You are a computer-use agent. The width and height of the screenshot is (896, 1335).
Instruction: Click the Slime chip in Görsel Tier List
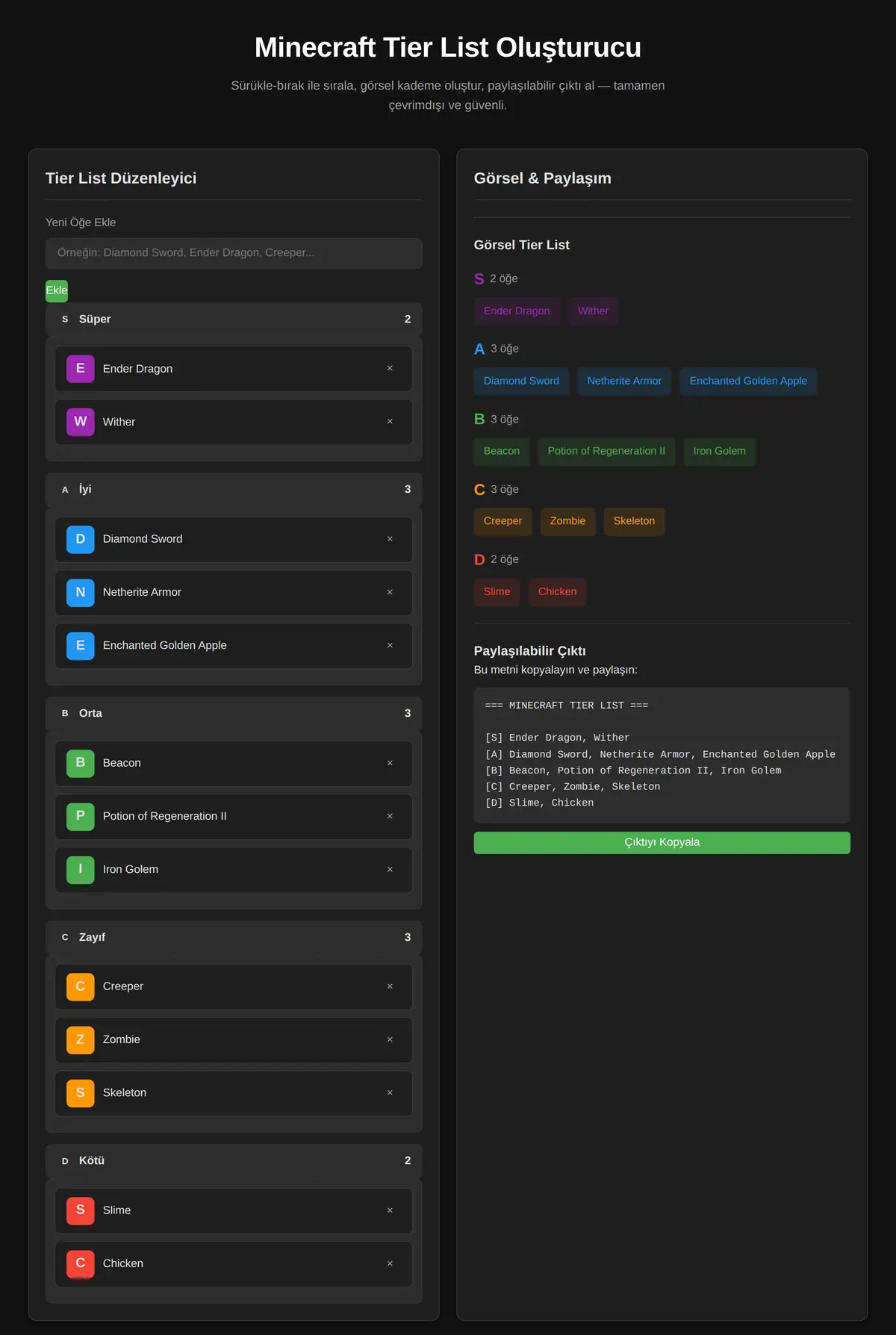[x=497, y=591]
